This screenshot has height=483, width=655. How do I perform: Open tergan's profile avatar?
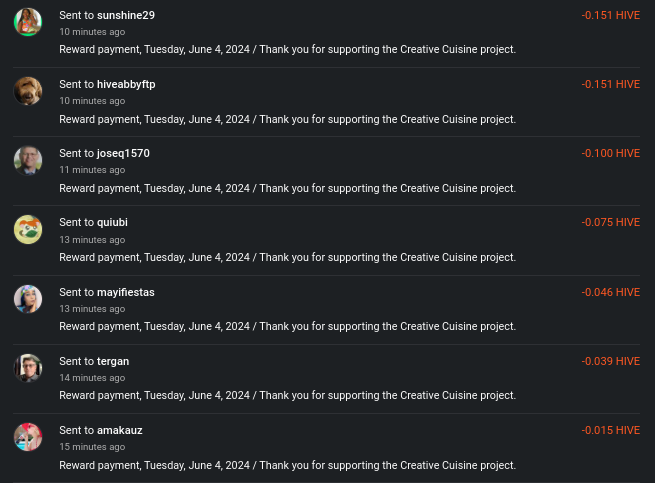[x=28, y=368]
